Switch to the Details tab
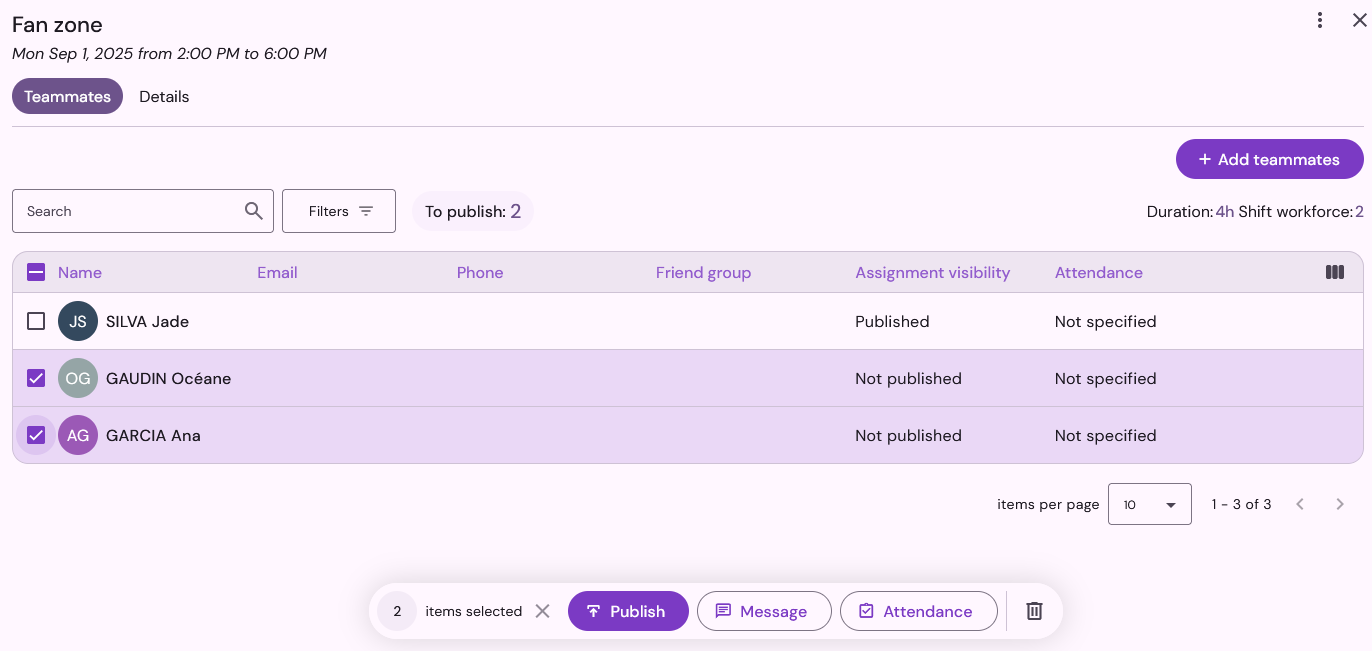This screenshot has width=1372, height=651. click(x=164, y=96)
